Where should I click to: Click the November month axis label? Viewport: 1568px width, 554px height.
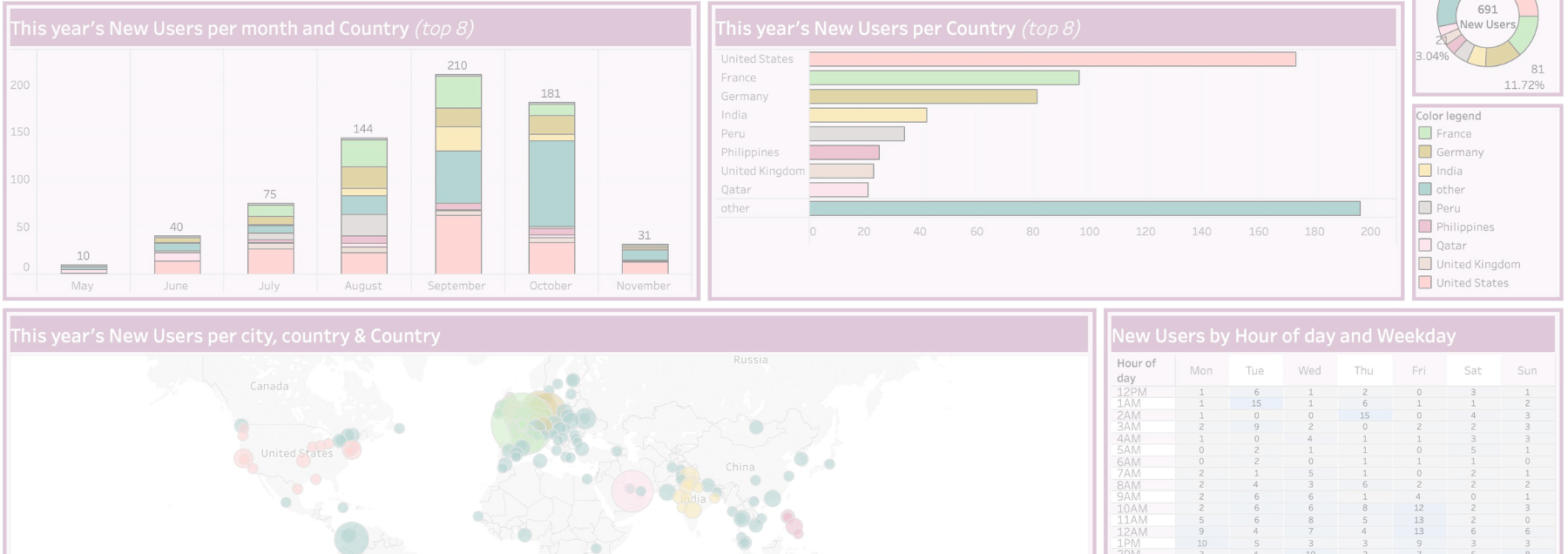(x=643, y=286)
